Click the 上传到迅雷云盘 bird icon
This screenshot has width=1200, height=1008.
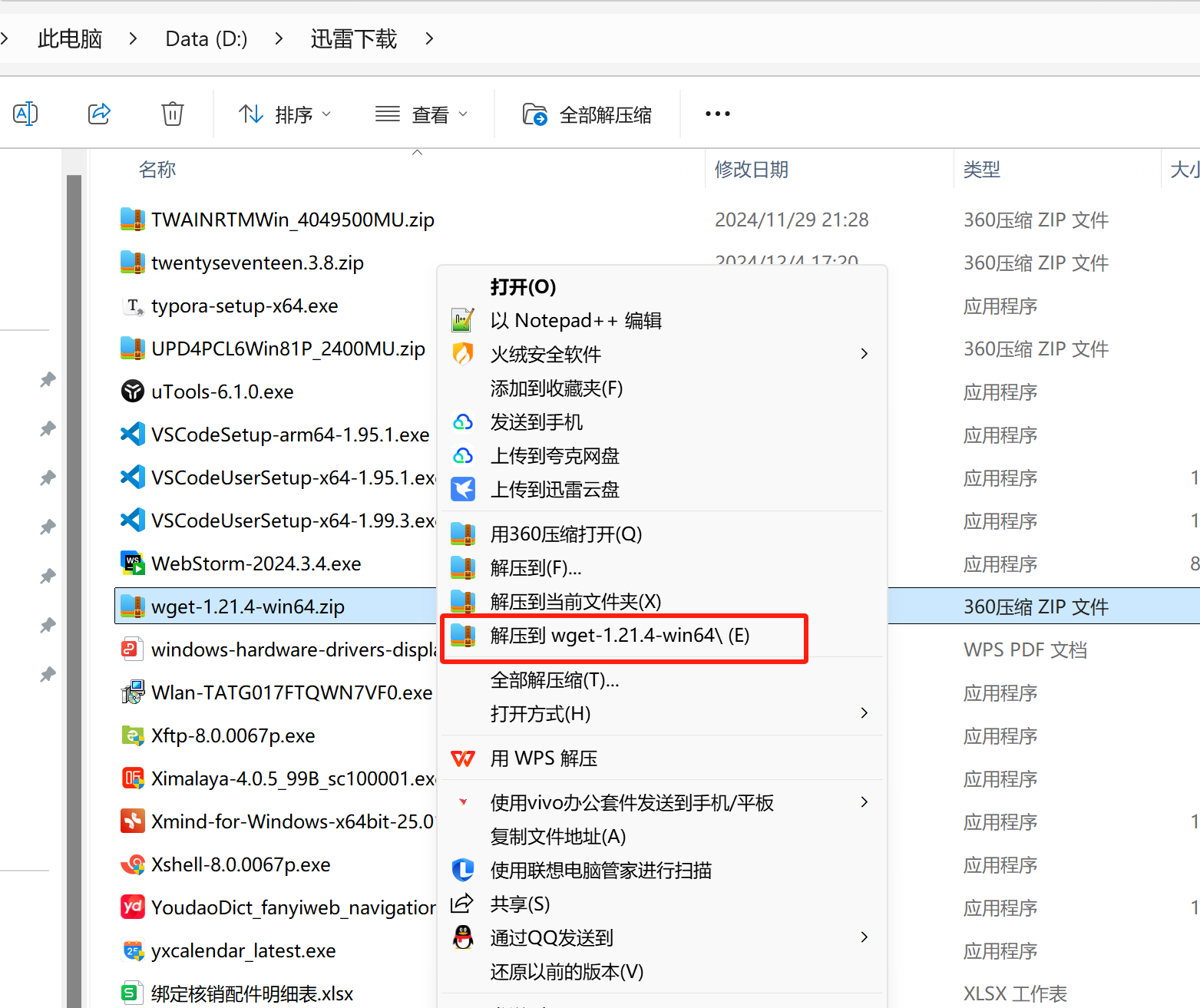pos(463,489)
